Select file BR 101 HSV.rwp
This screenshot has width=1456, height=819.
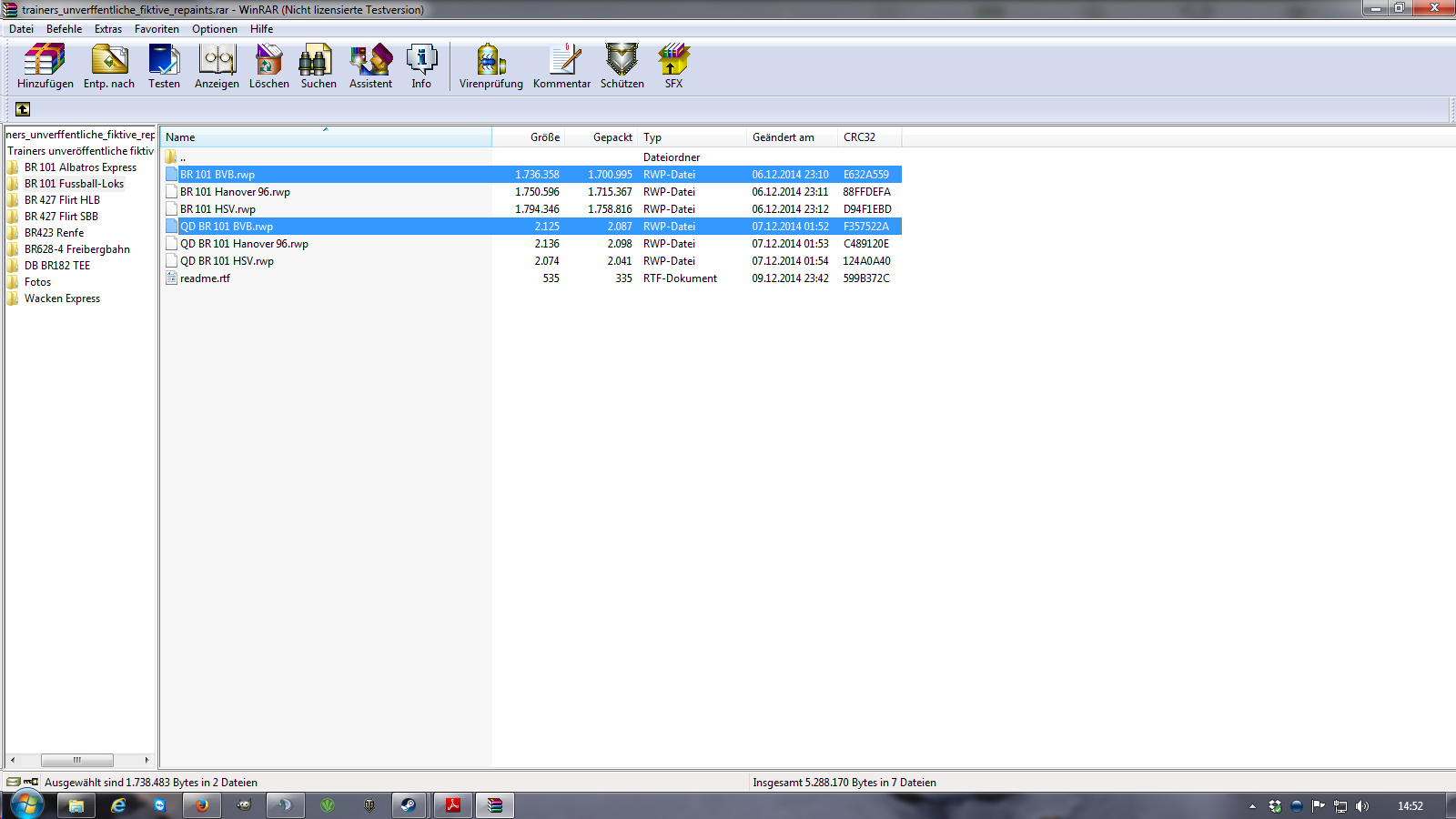[x=533, y=209]
